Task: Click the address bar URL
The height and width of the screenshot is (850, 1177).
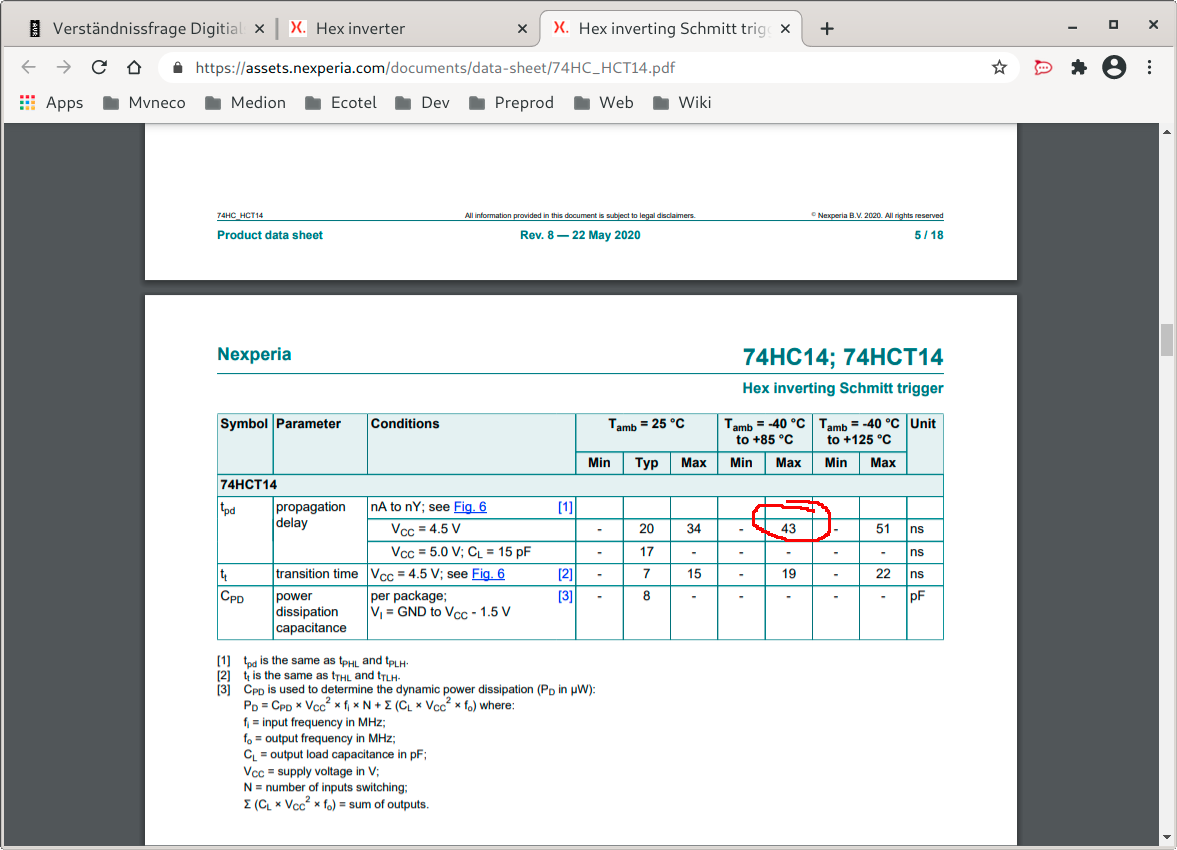Action: 435,68
